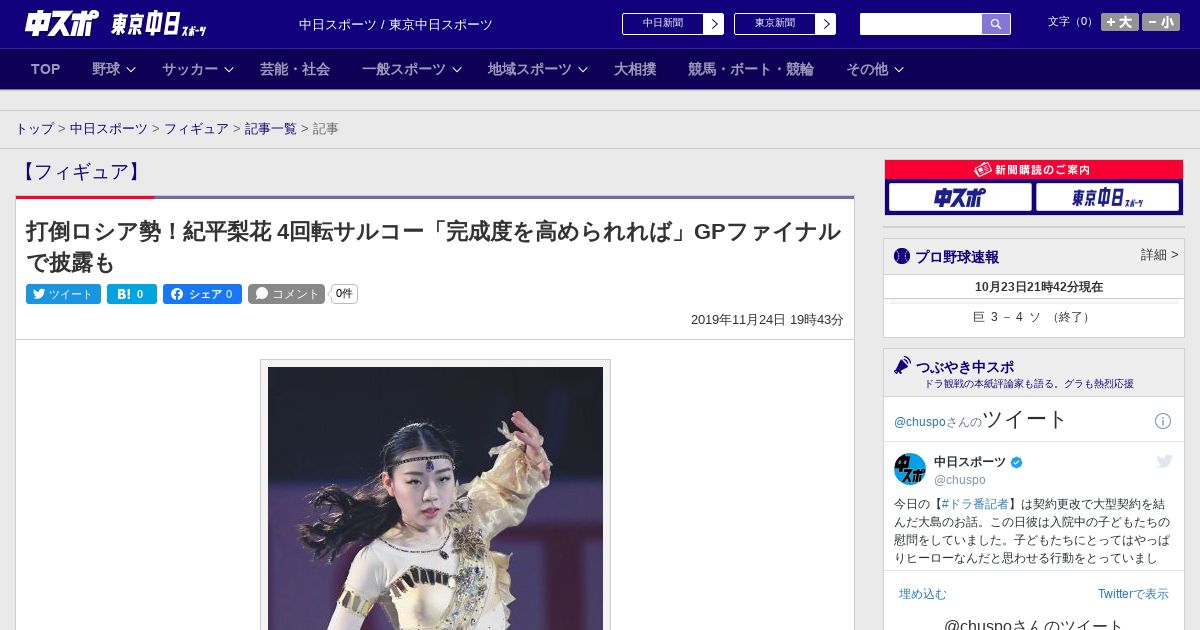The image size is (1200, 630).
Task: Click the Twitter bird icon in tweet
Action: click(x=1164, y=461)
